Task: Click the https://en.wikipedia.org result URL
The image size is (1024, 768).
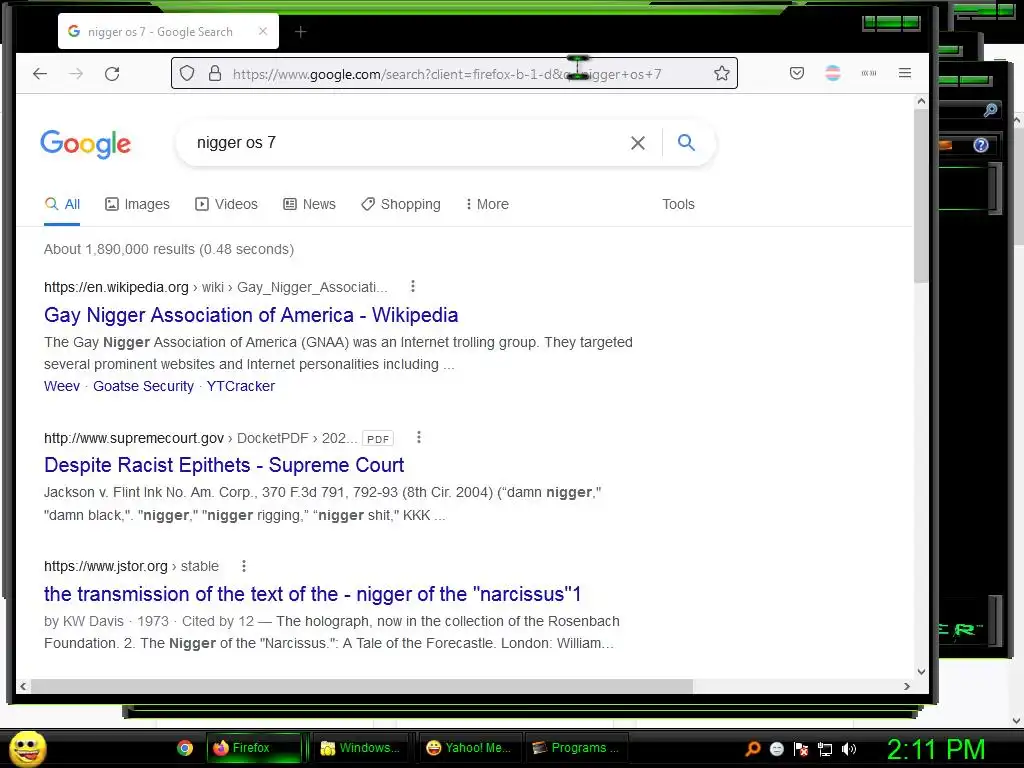Action: (116, 287)
